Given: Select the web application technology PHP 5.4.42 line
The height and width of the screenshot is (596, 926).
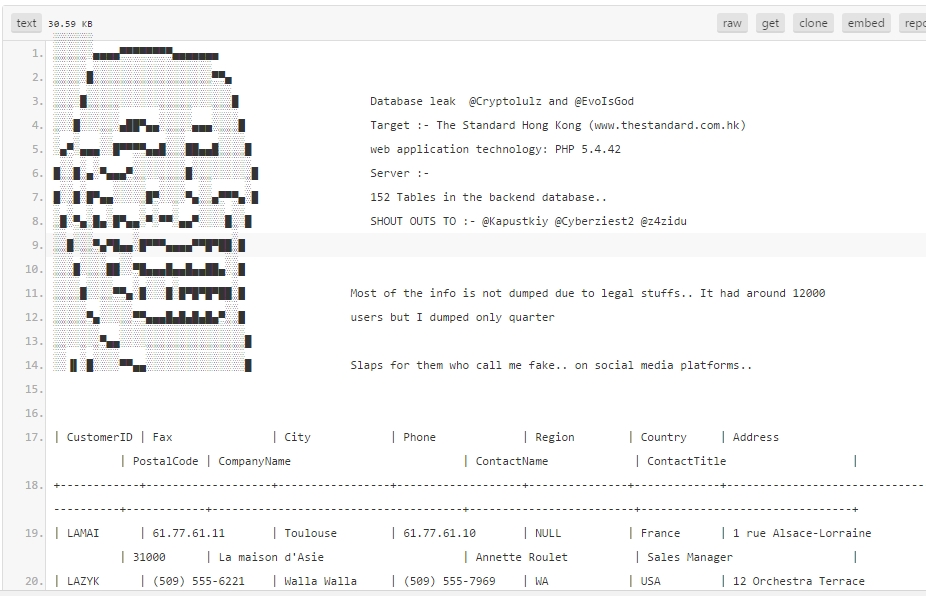Looking at the screenshot, I should tap(495, 149).
